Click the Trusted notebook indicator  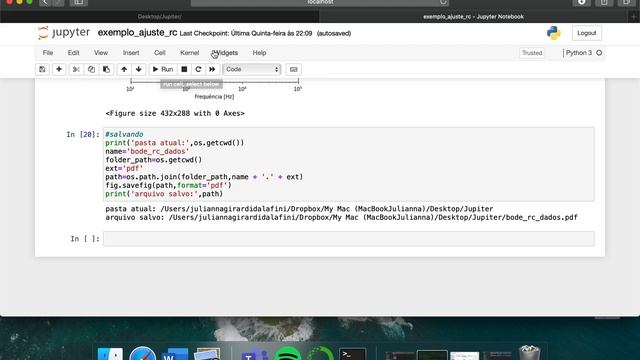pyautogui.click(x=532, y=53)
